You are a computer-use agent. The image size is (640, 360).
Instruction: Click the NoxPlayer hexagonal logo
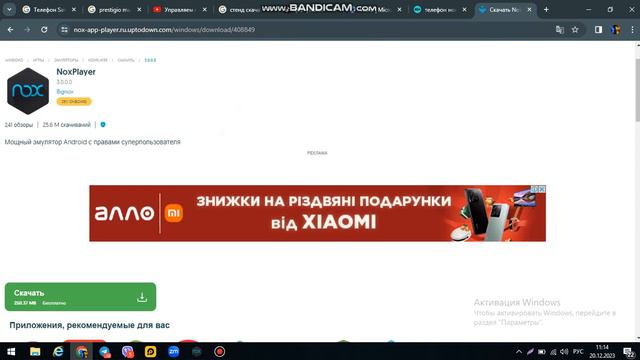point(28,91)
